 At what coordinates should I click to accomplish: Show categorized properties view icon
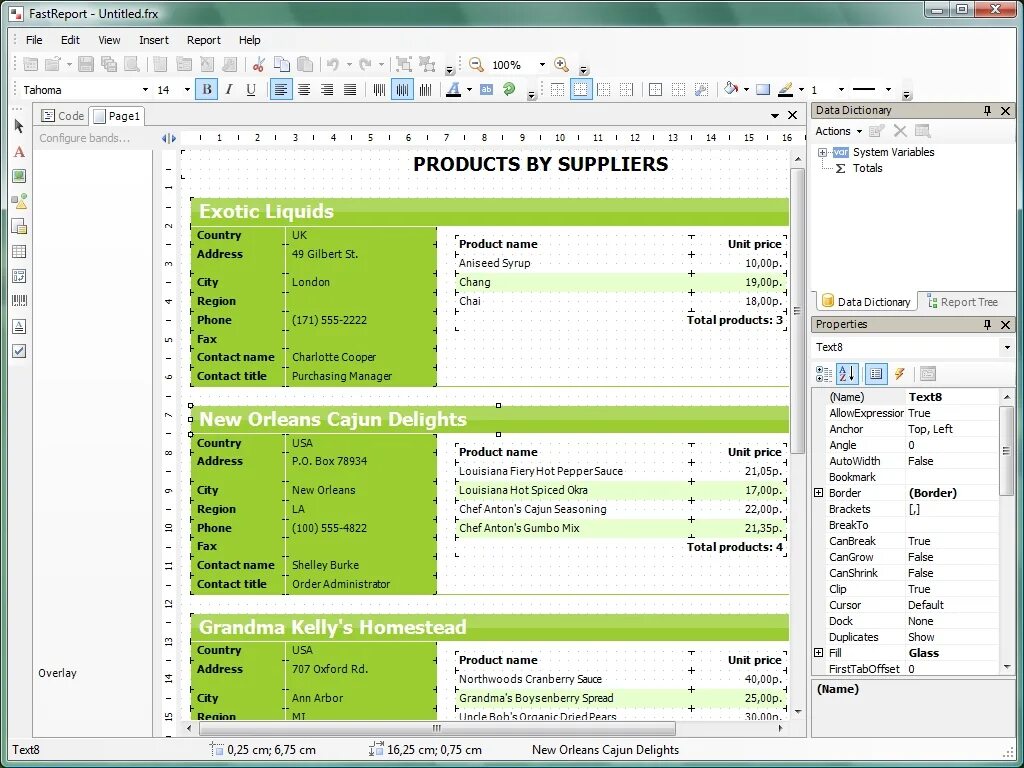click(x=824, y=374)
